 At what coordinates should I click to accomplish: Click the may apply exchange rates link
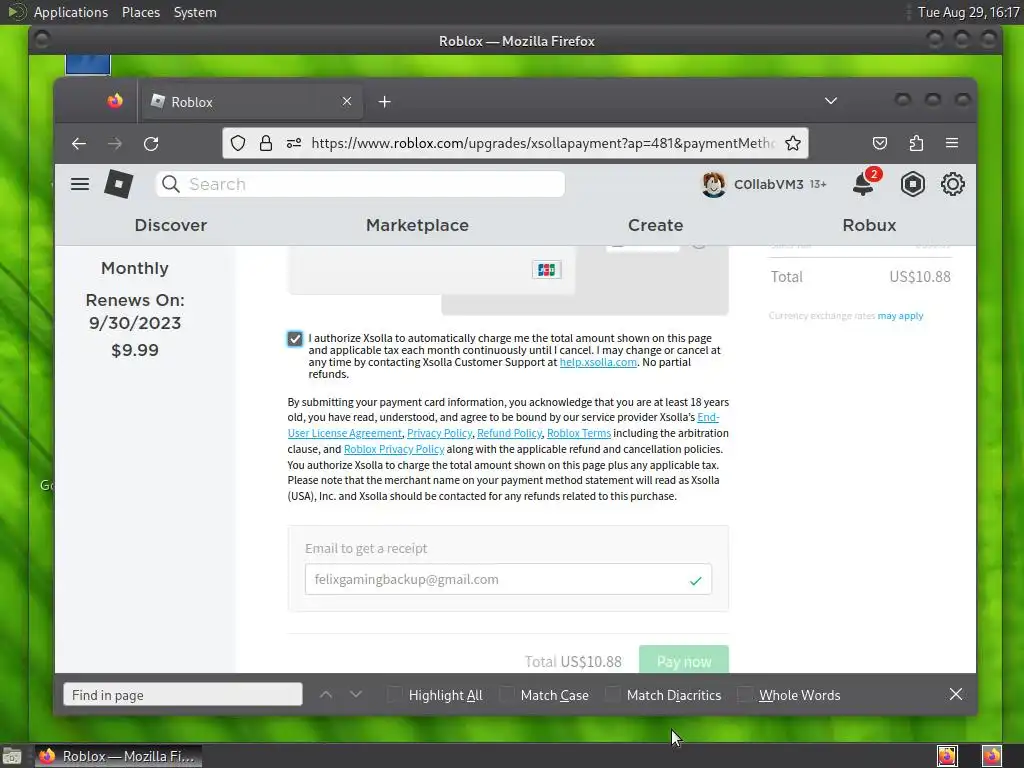coord(900,316)
